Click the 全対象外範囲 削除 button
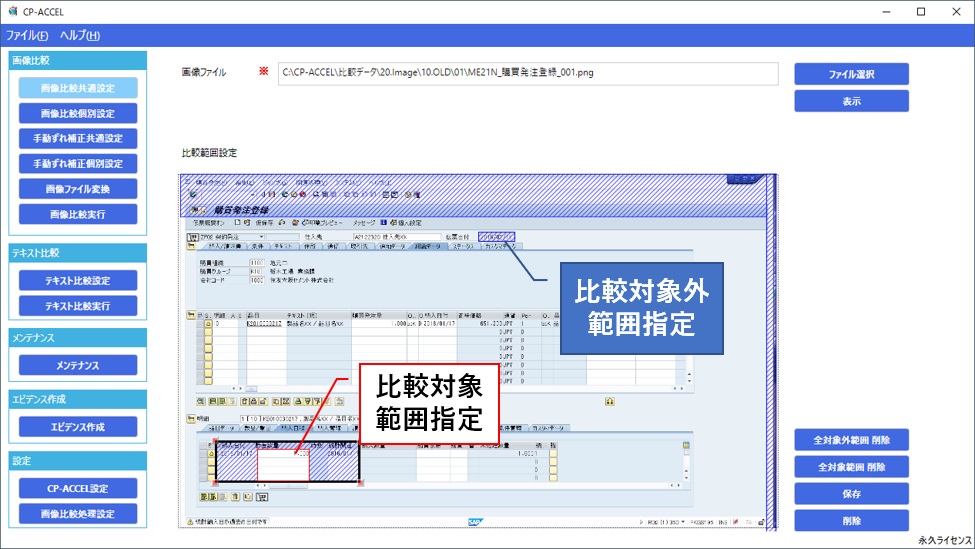This screenshot has height=549, width=975. pos(851,440)
